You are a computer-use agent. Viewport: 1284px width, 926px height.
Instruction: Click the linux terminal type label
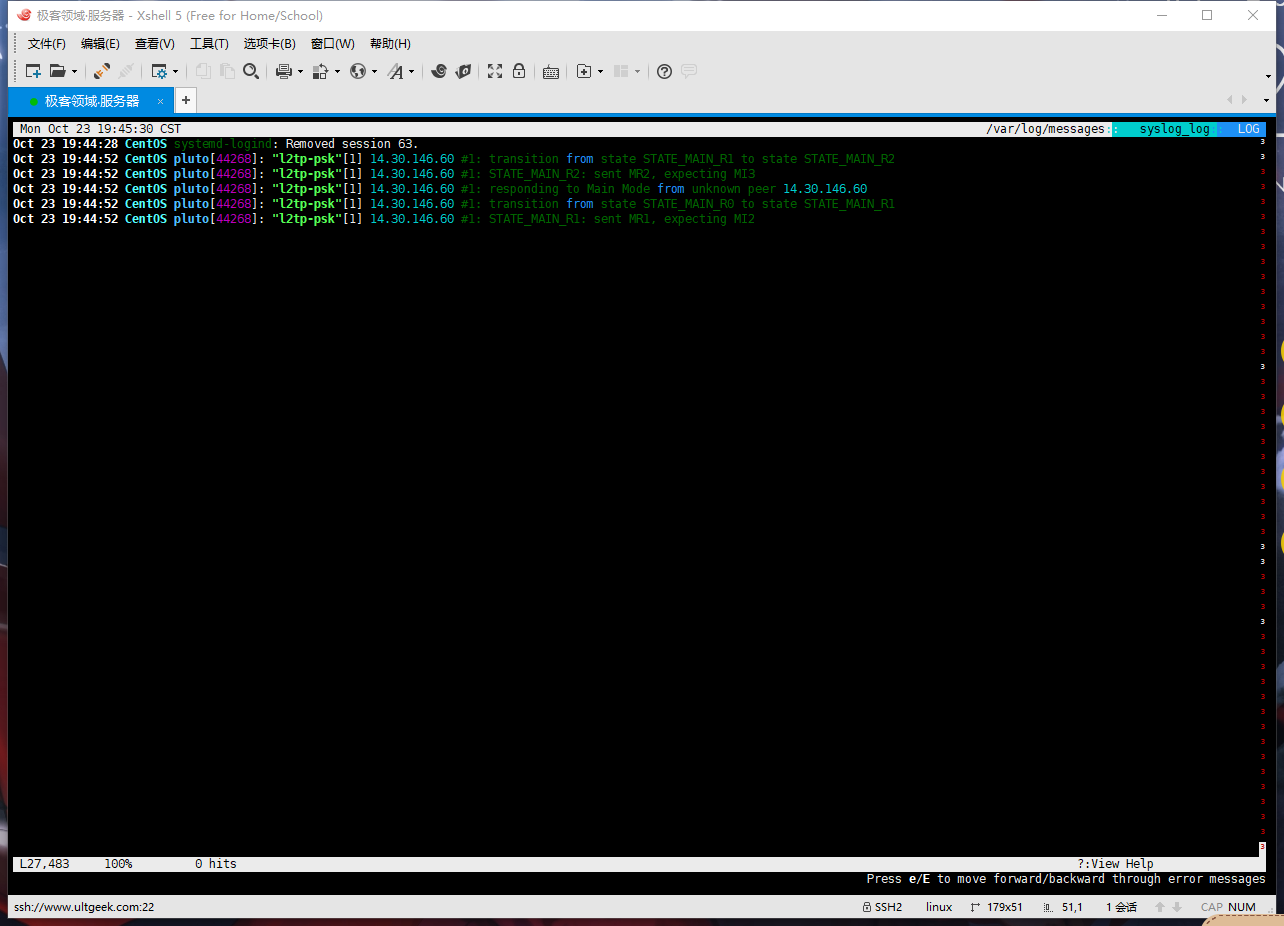[x=939, y=907]
